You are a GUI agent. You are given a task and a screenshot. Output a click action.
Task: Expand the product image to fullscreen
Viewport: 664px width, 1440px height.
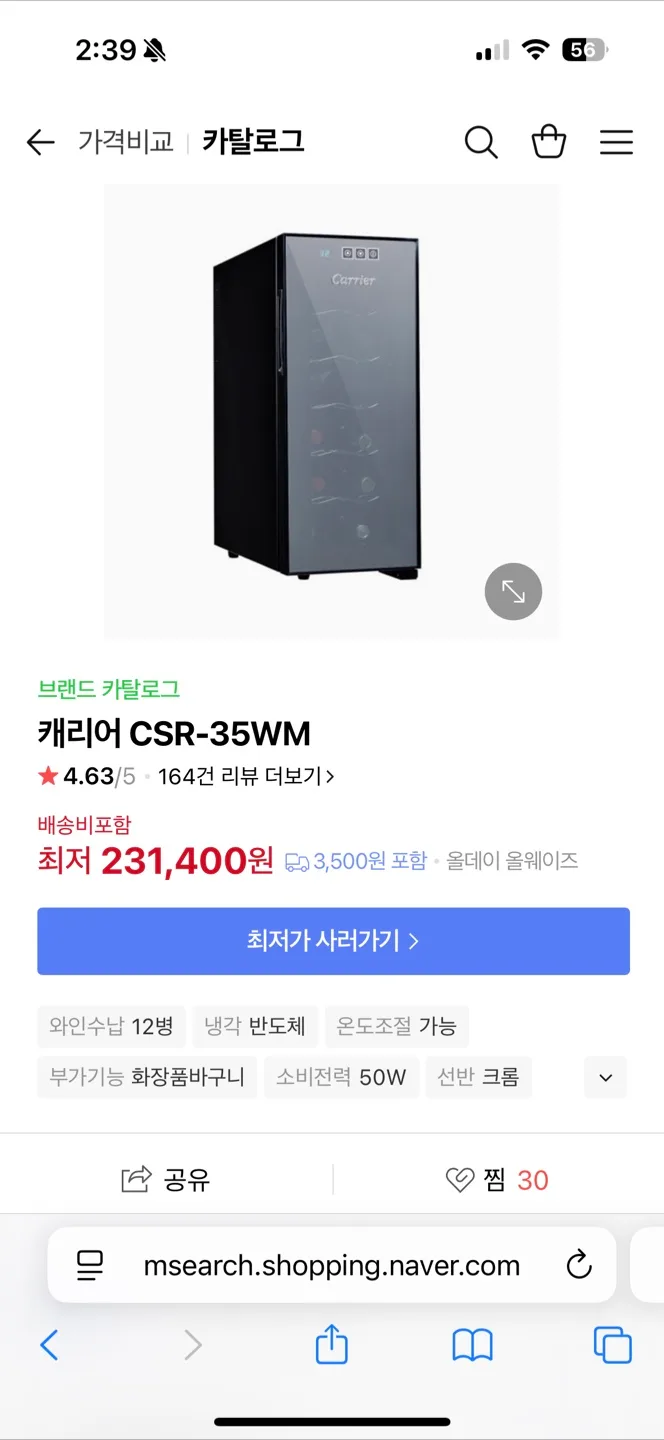(513, 592)
